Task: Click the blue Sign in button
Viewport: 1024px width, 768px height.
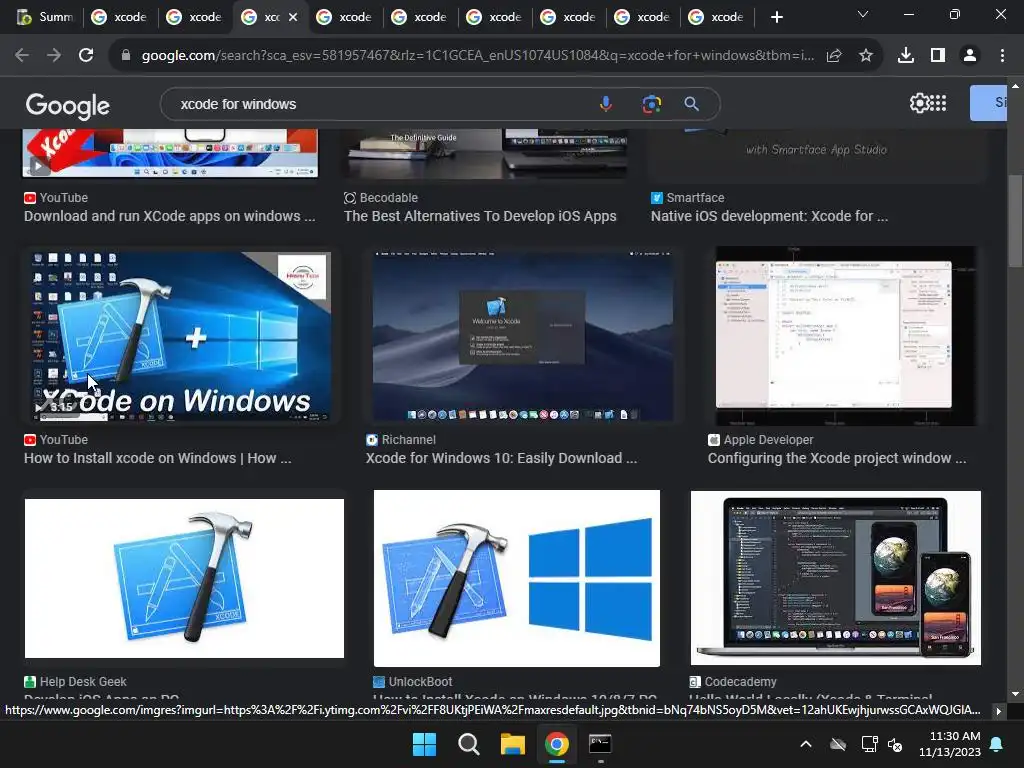Action: (988, 103)
